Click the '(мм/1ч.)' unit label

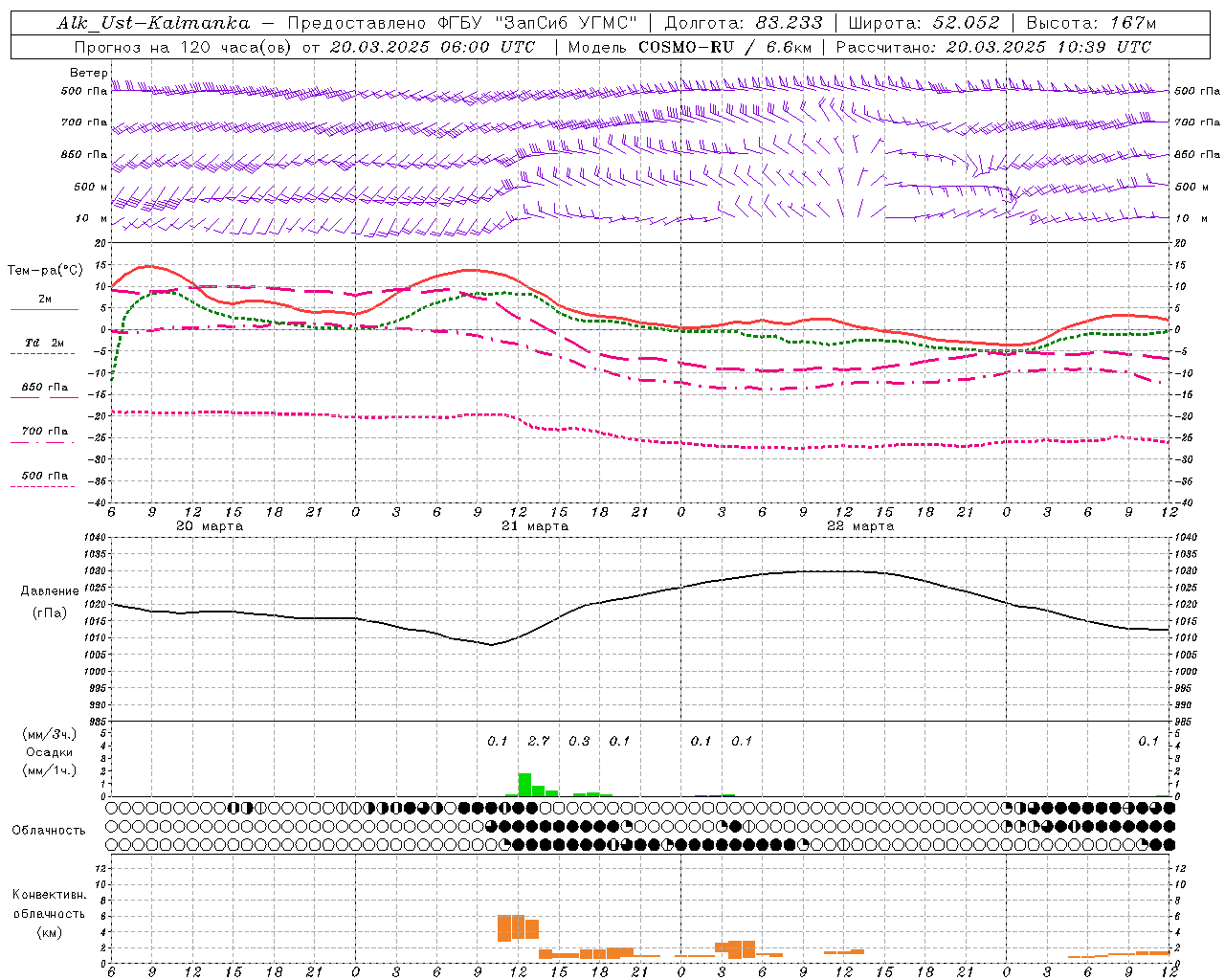tap(50, 770)
